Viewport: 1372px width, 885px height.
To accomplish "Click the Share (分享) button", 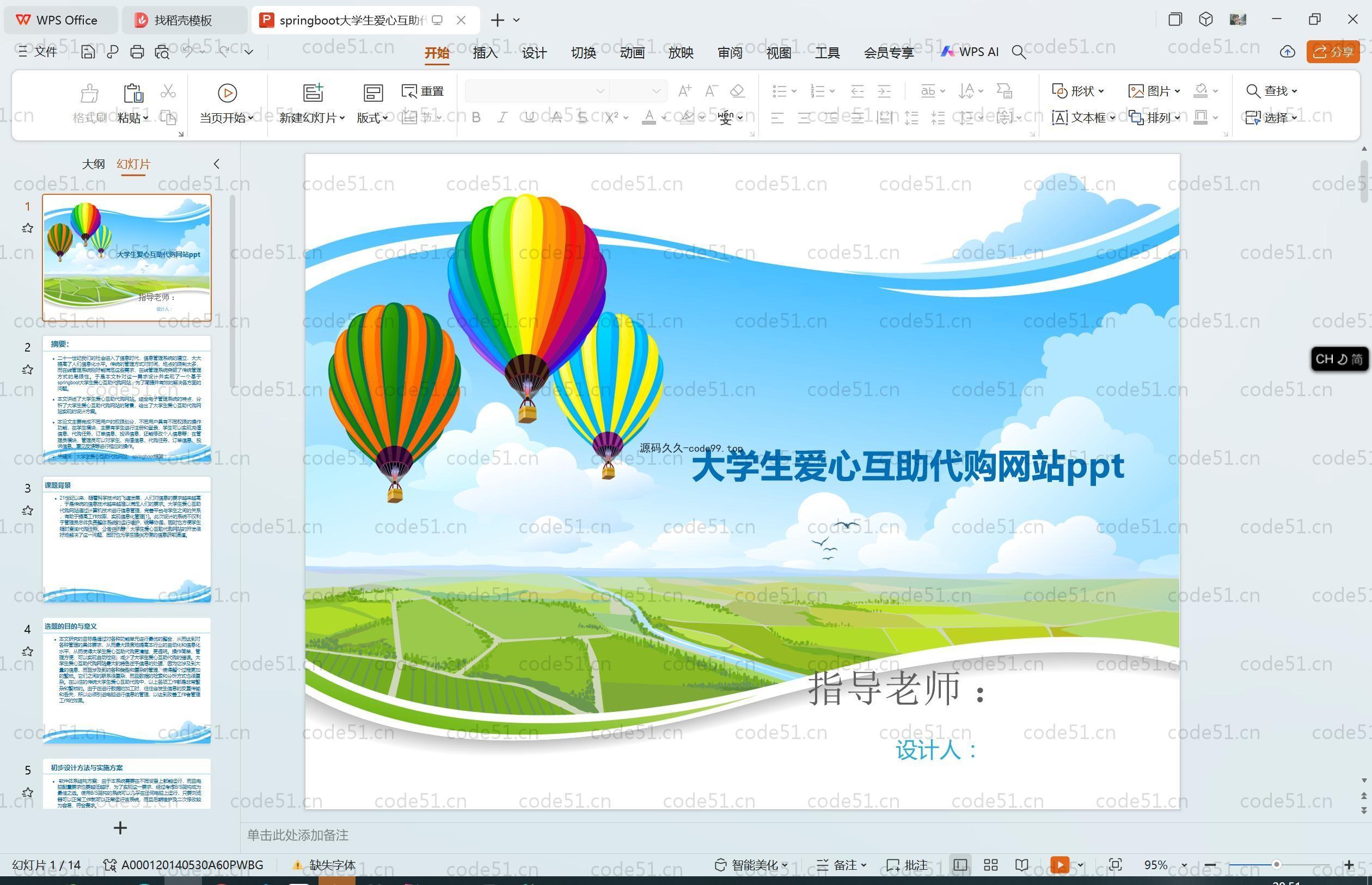I will pos(1333,52).
